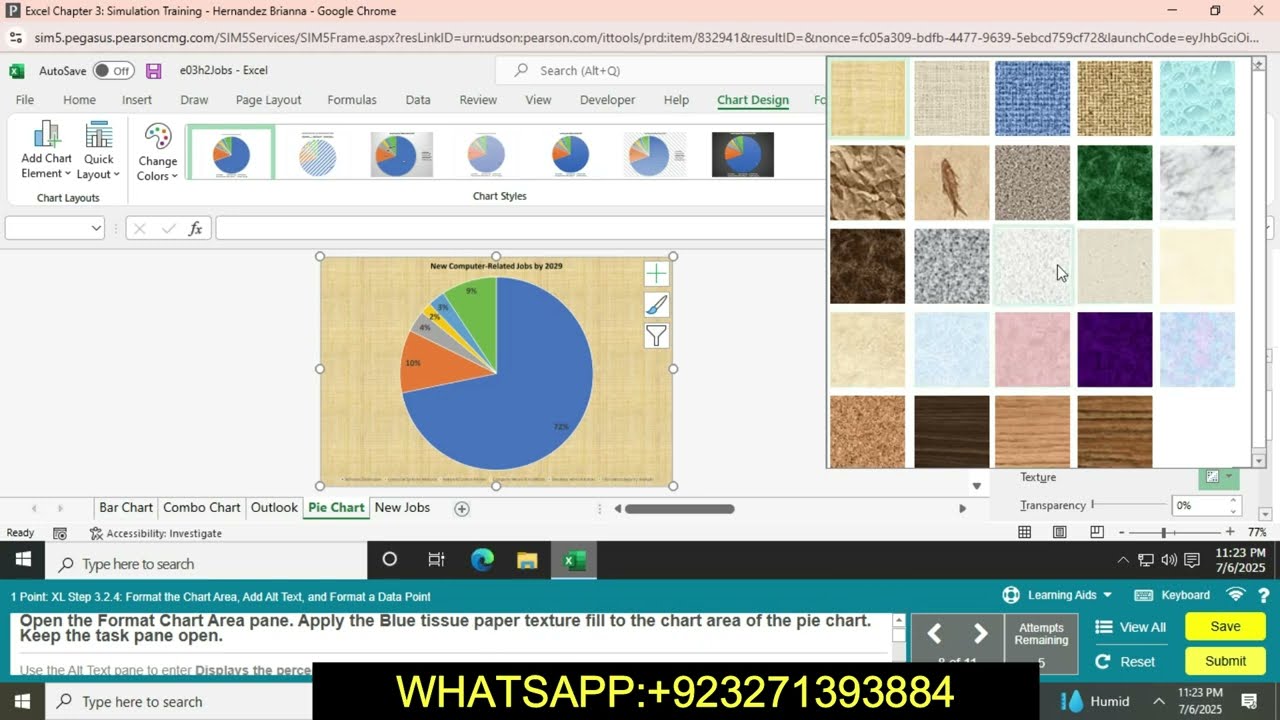This screenshot has height=720, width=1280.
Task: Open Chart Styles paintbrush button beside chart
Action: click(656, 305)
